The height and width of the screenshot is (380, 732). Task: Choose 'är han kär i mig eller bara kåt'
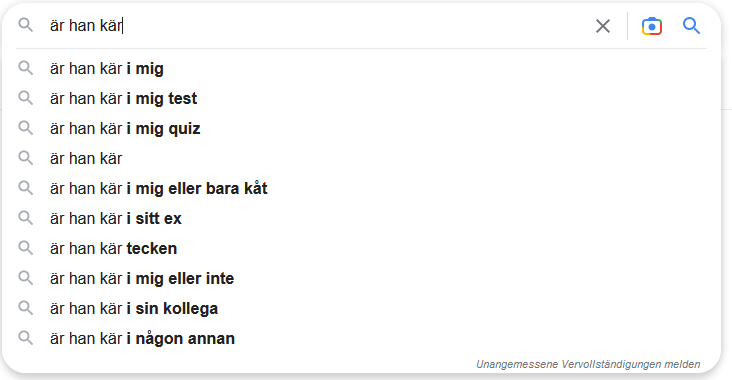pos(361,188)
